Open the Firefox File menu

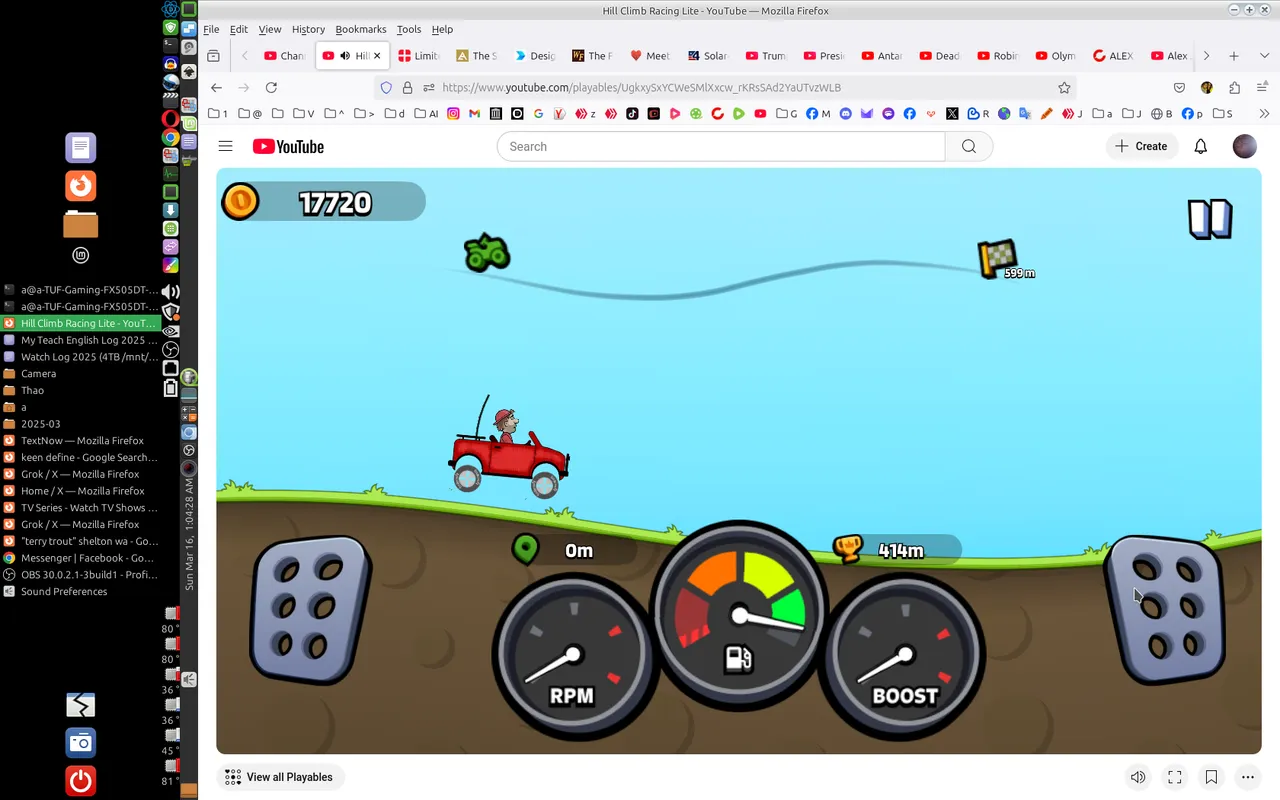(x=211, y=29)
